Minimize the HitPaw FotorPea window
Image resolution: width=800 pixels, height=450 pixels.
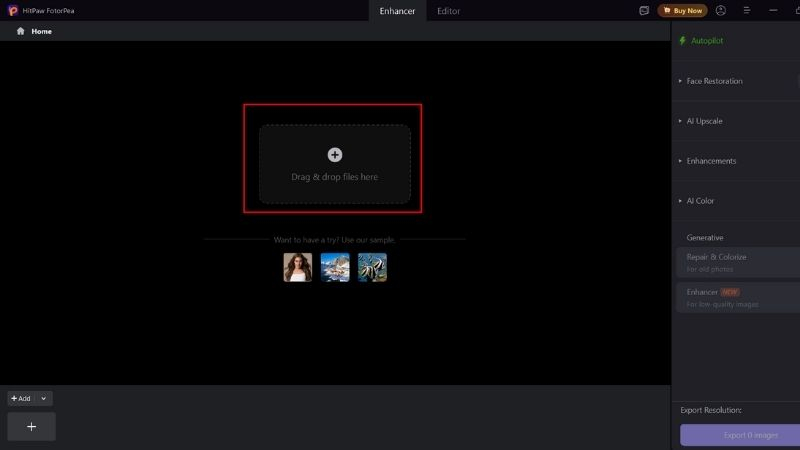pyautogui.click(x=773, y=11)
